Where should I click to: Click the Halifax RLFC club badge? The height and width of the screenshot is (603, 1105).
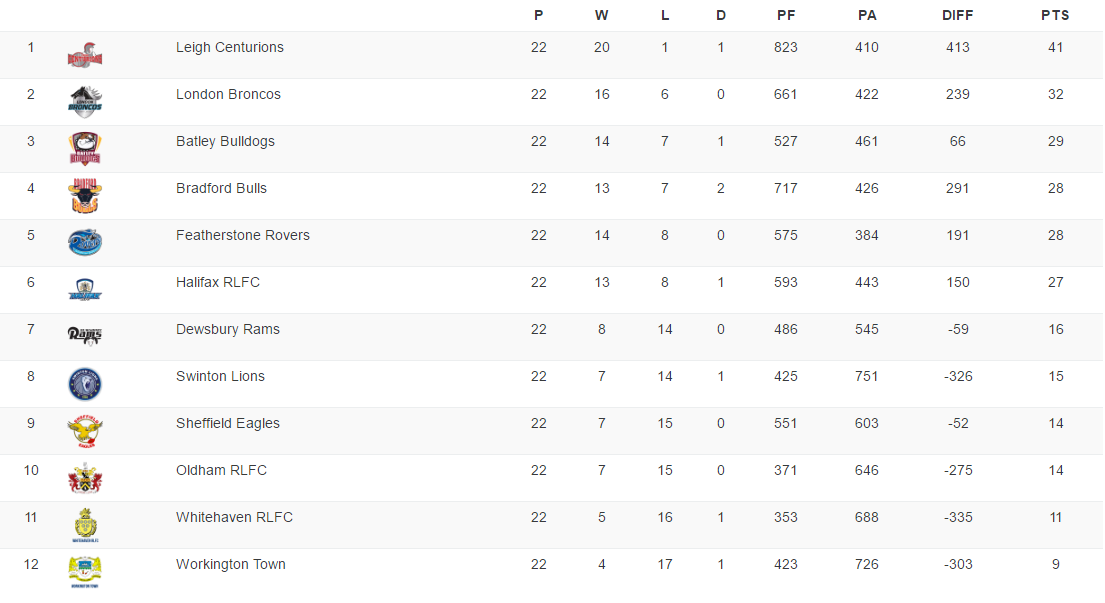pyautogui.click(x=85, y=290)
